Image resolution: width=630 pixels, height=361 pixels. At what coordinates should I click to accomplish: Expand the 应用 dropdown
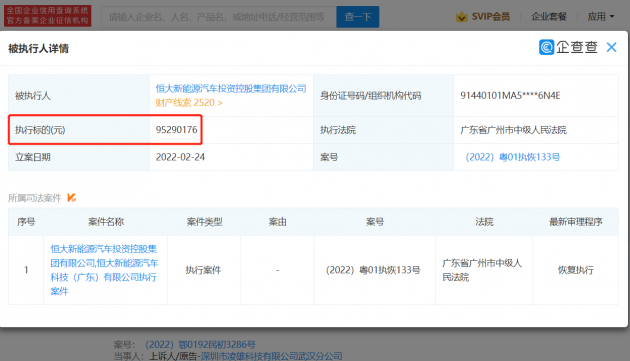601,16
